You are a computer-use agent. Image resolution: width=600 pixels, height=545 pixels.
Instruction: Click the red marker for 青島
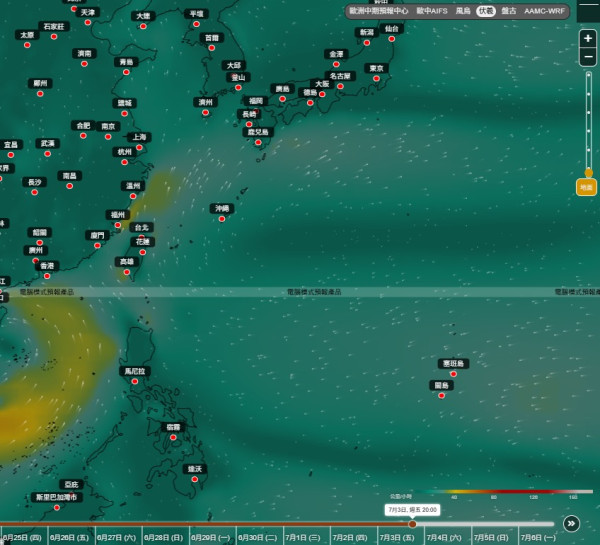[x=126, y=72]
